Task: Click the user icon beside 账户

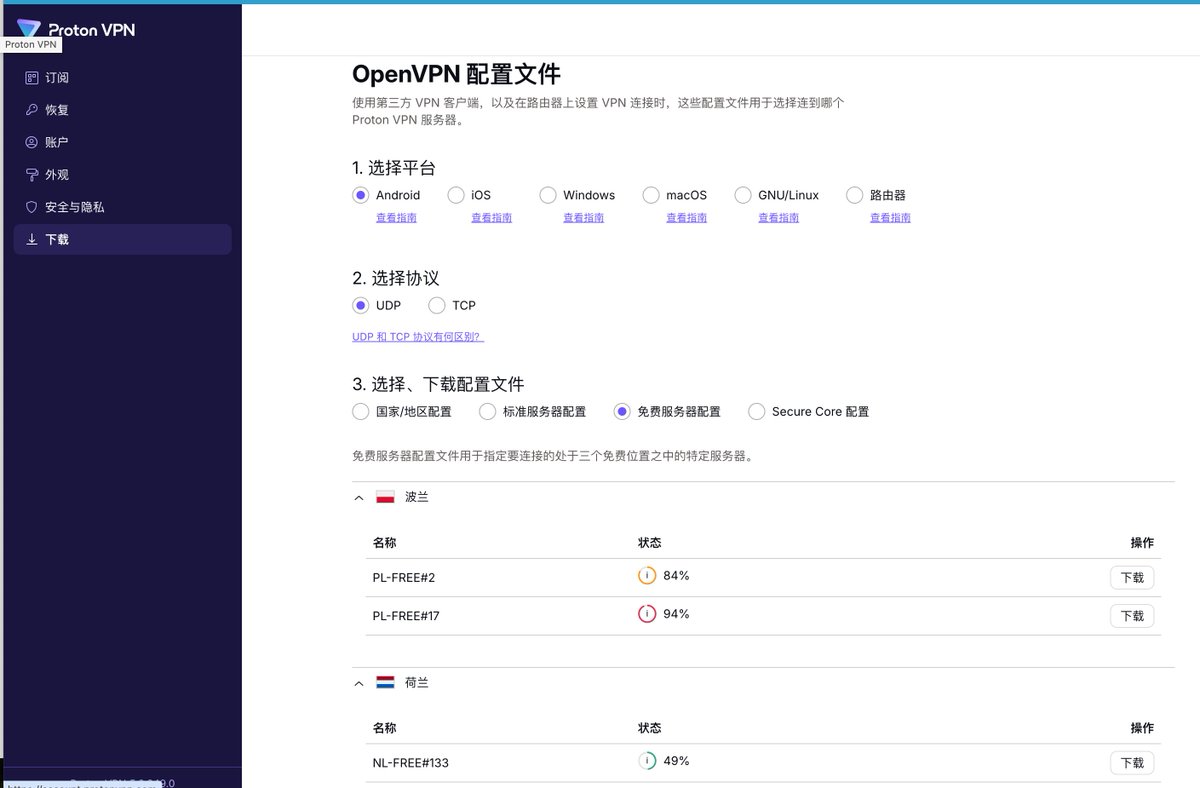Action: 32,142
